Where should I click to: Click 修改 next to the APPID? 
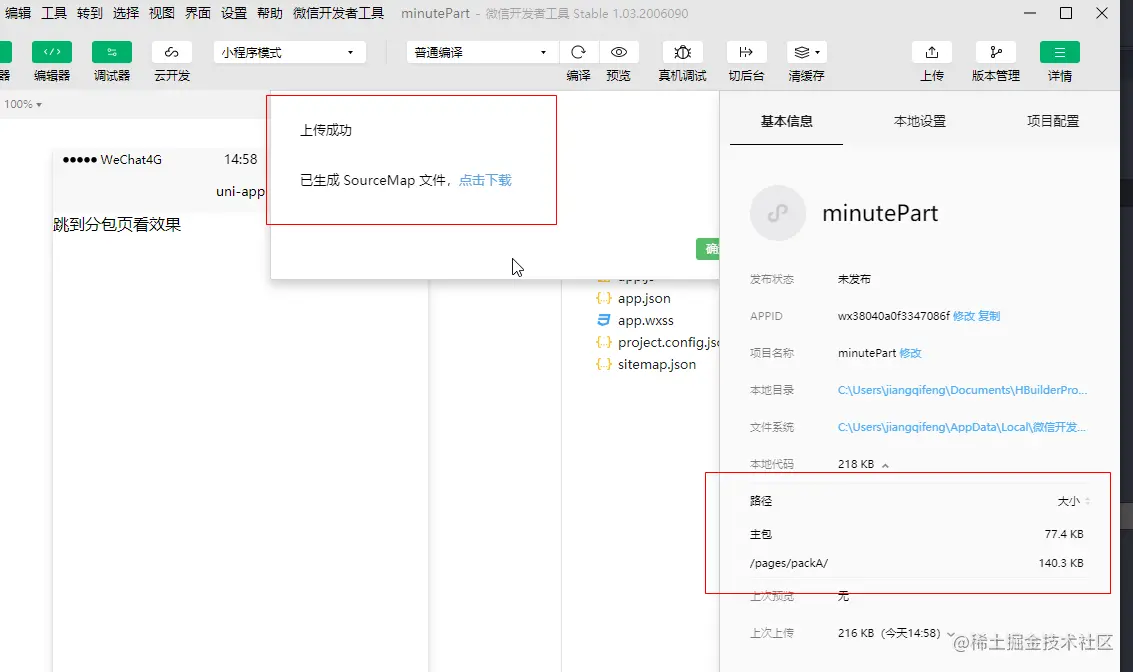tap(963, 316)
